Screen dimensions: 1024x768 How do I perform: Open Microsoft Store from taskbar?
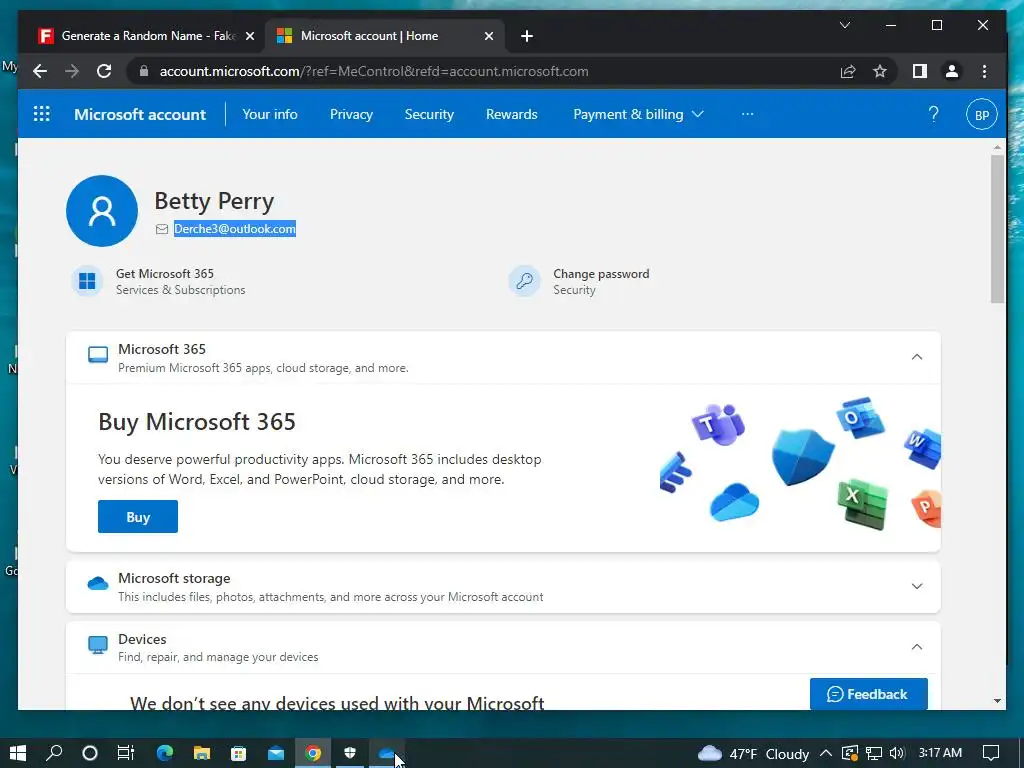click(238, 753)
